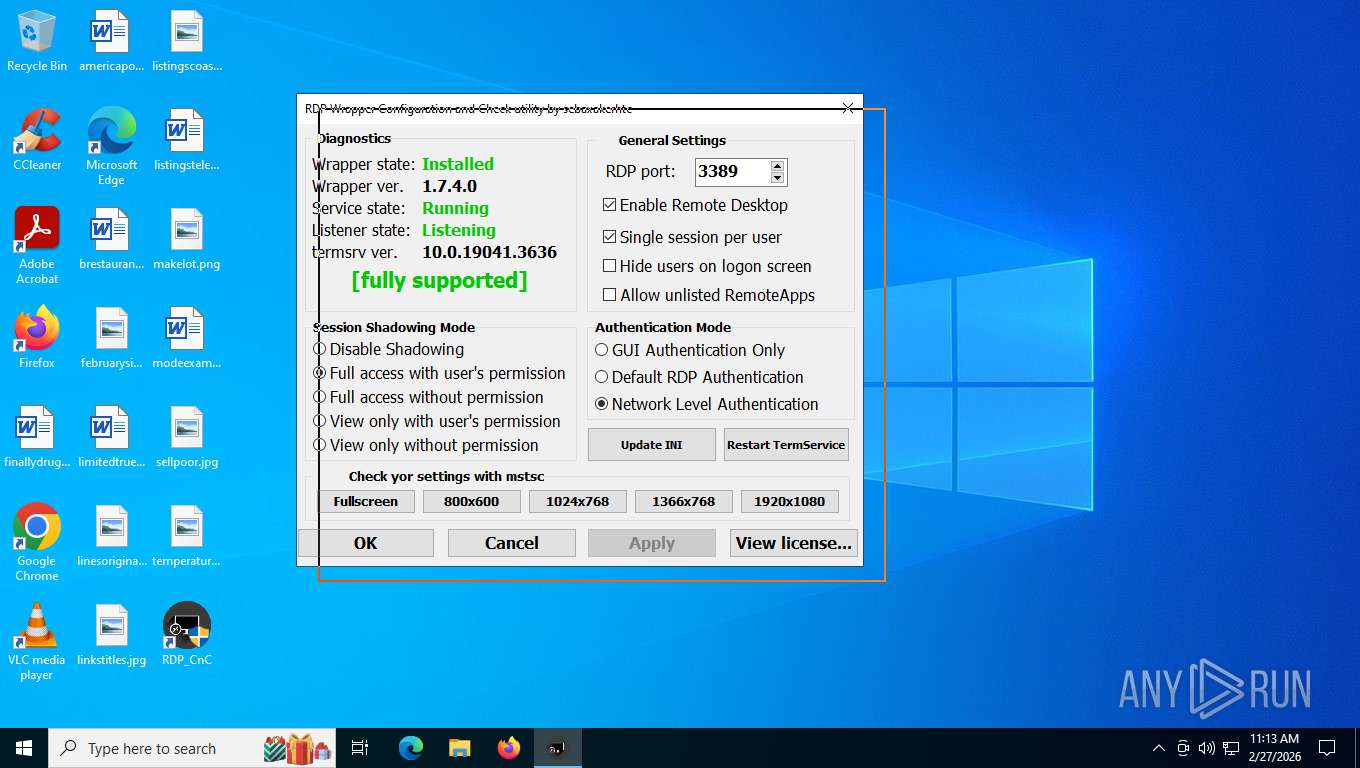This screenshot has height=768, width=1360.
Task: Toggle the Enable Remote Desktop checkbox
Action: 695,205
